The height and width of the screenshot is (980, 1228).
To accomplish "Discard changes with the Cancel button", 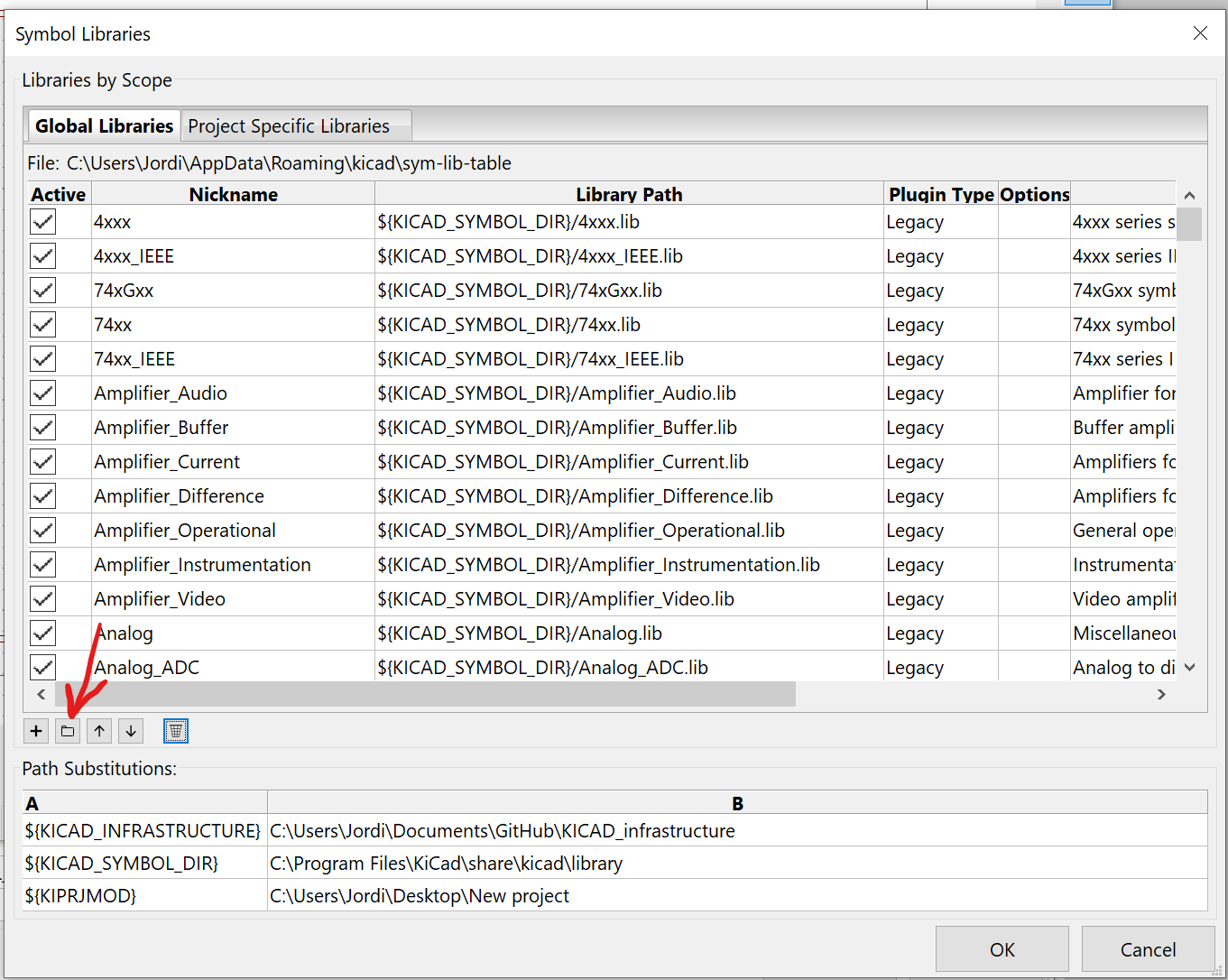I will [x=1148, y=949].
